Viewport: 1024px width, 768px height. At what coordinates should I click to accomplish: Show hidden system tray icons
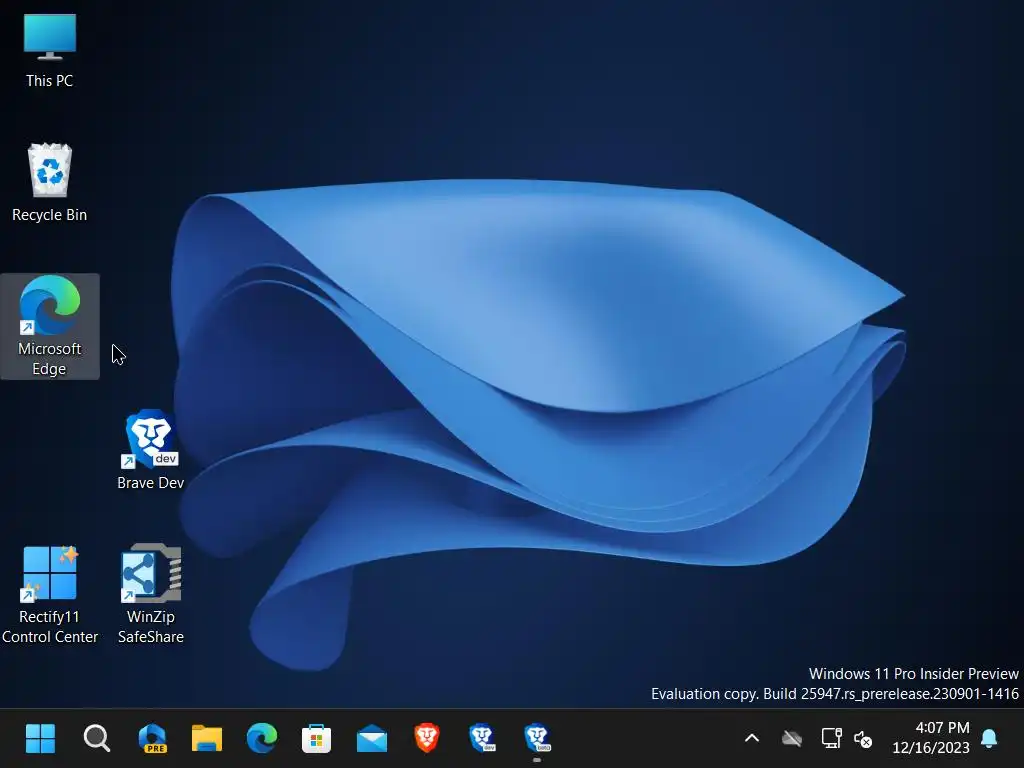click(x=752, y=739)
